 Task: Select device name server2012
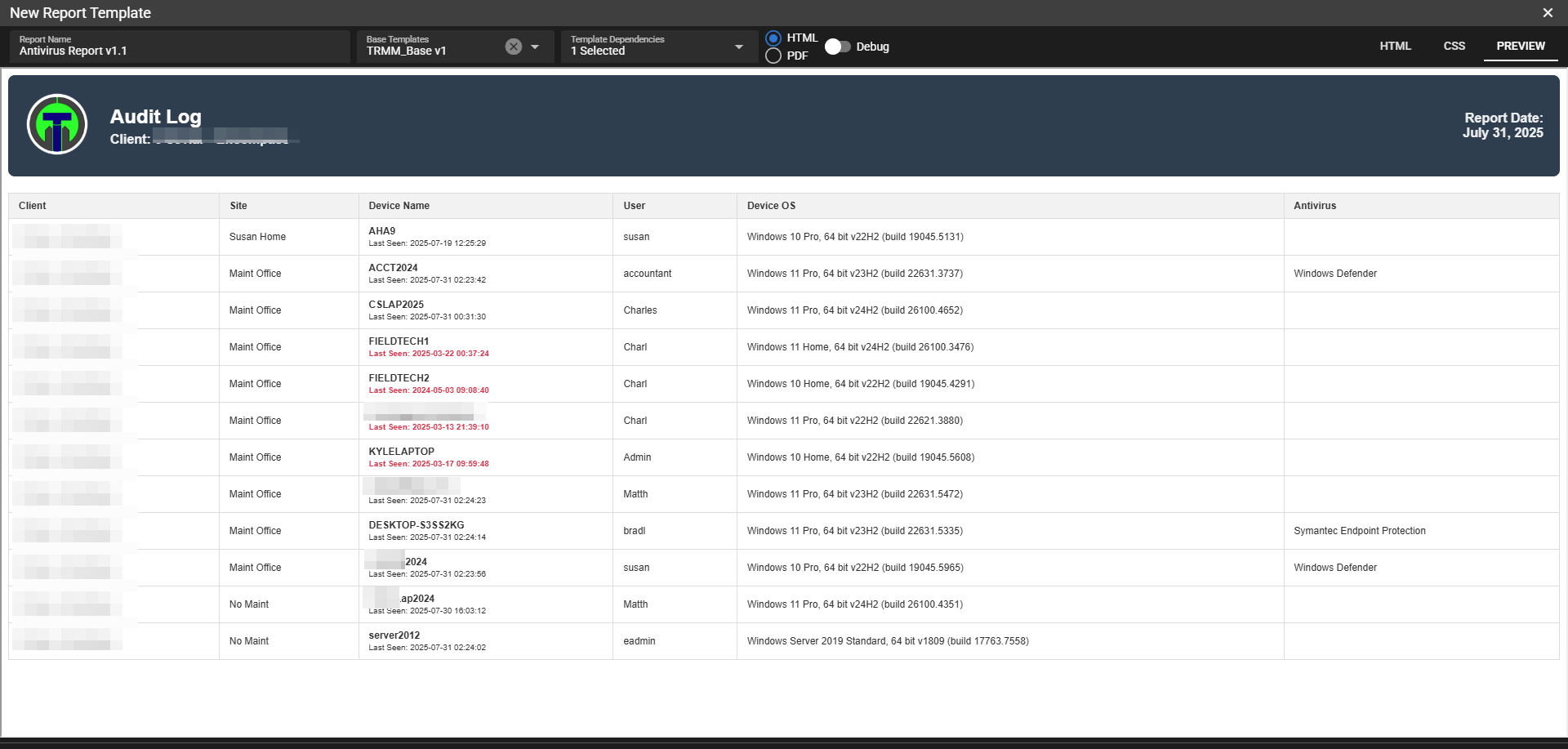[x=394, y=635]
